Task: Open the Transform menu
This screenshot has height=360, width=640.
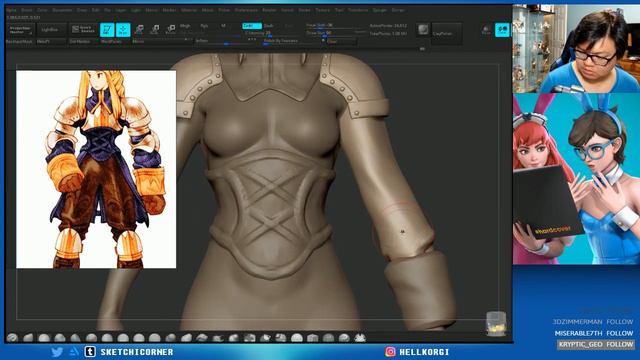Action: (358, 10)
